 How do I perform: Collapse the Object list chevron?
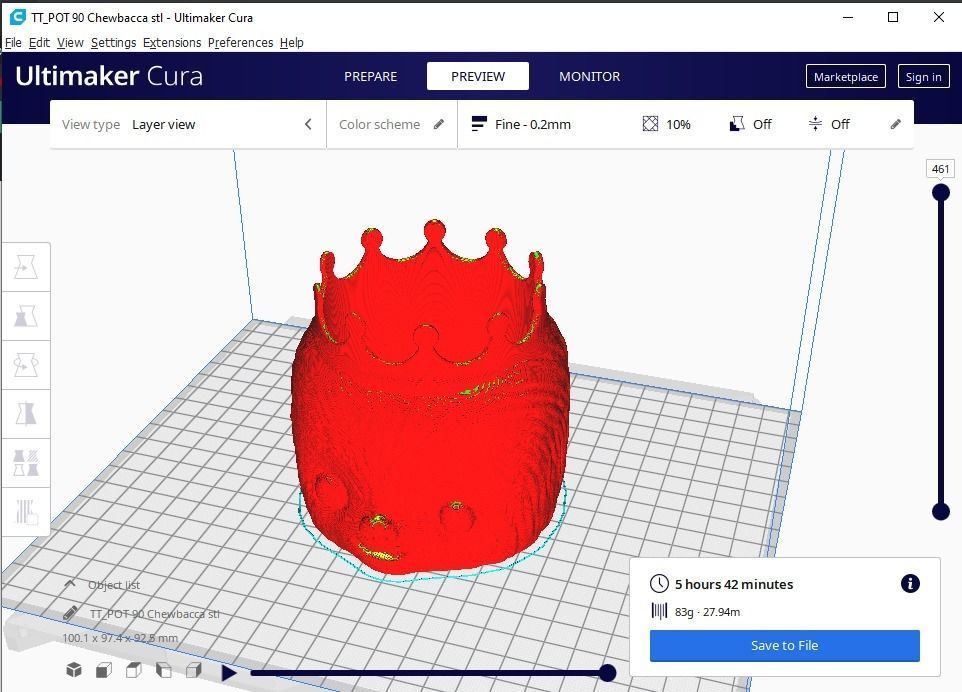pos(70,584)
